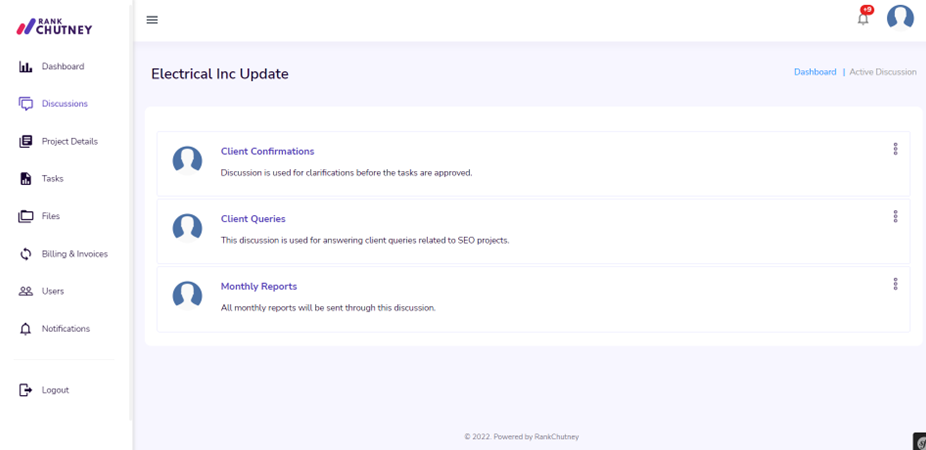
Task: Toggle the hamburger sidebar menu
Action: [152, 20]
